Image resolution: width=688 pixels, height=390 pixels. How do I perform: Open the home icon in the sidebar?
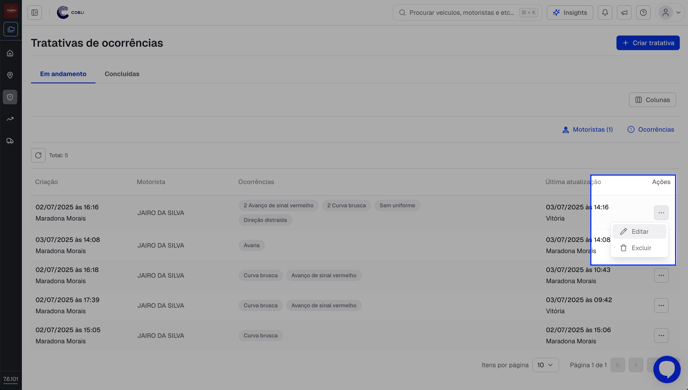tap(10, 53)
